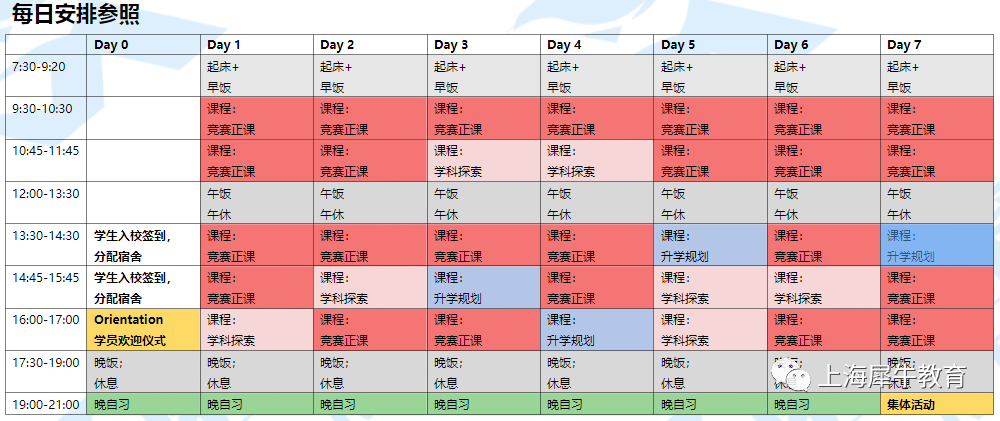Image resolution: width=1000 pixels, height=421 pixels.
Task: Select Day 1's 起床+早饭 cell
Action: pos(257,76)
